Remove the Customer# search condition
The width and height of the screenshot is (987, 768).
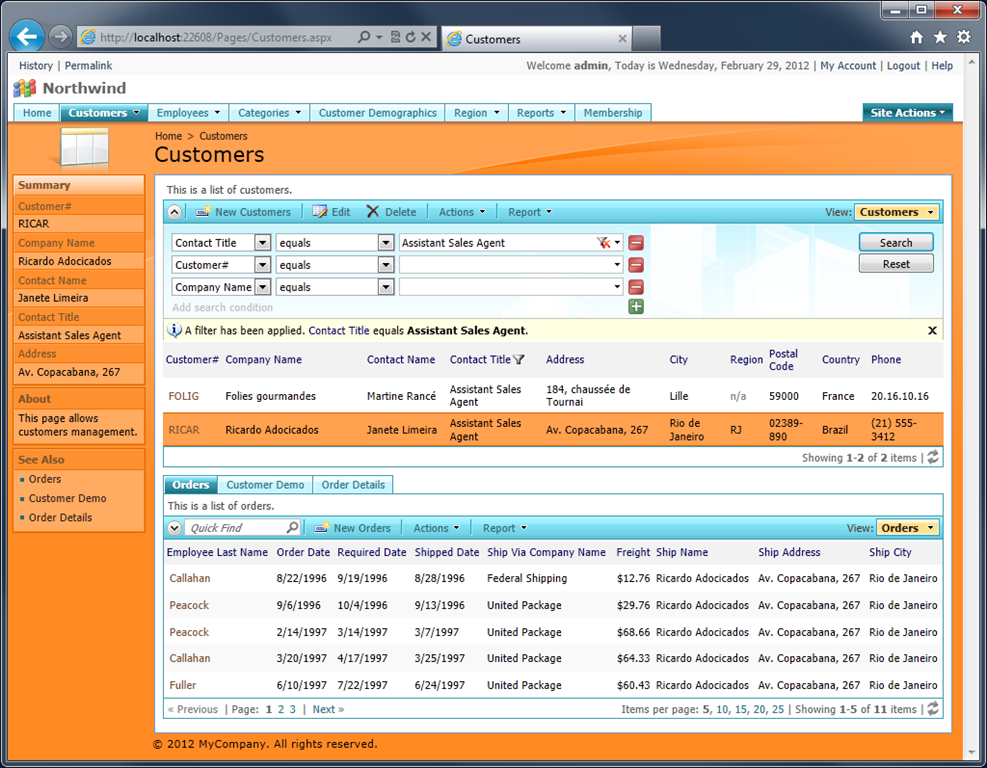pyautogui.click(x=636, y=265)
